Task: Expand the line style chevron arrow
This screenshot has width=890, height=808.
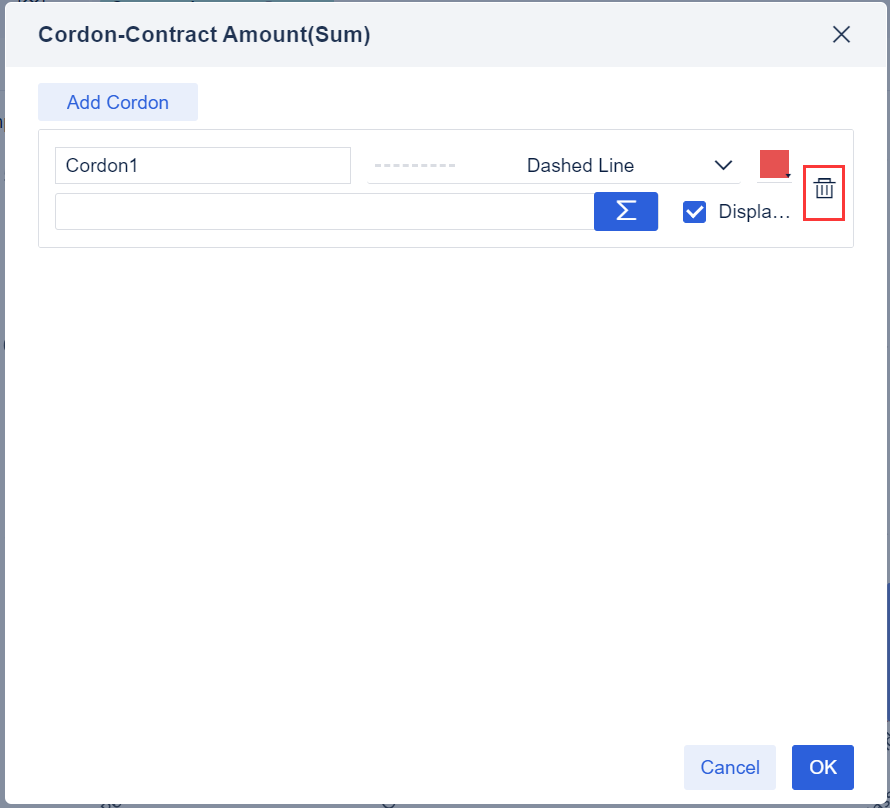Action: (723, 166)
